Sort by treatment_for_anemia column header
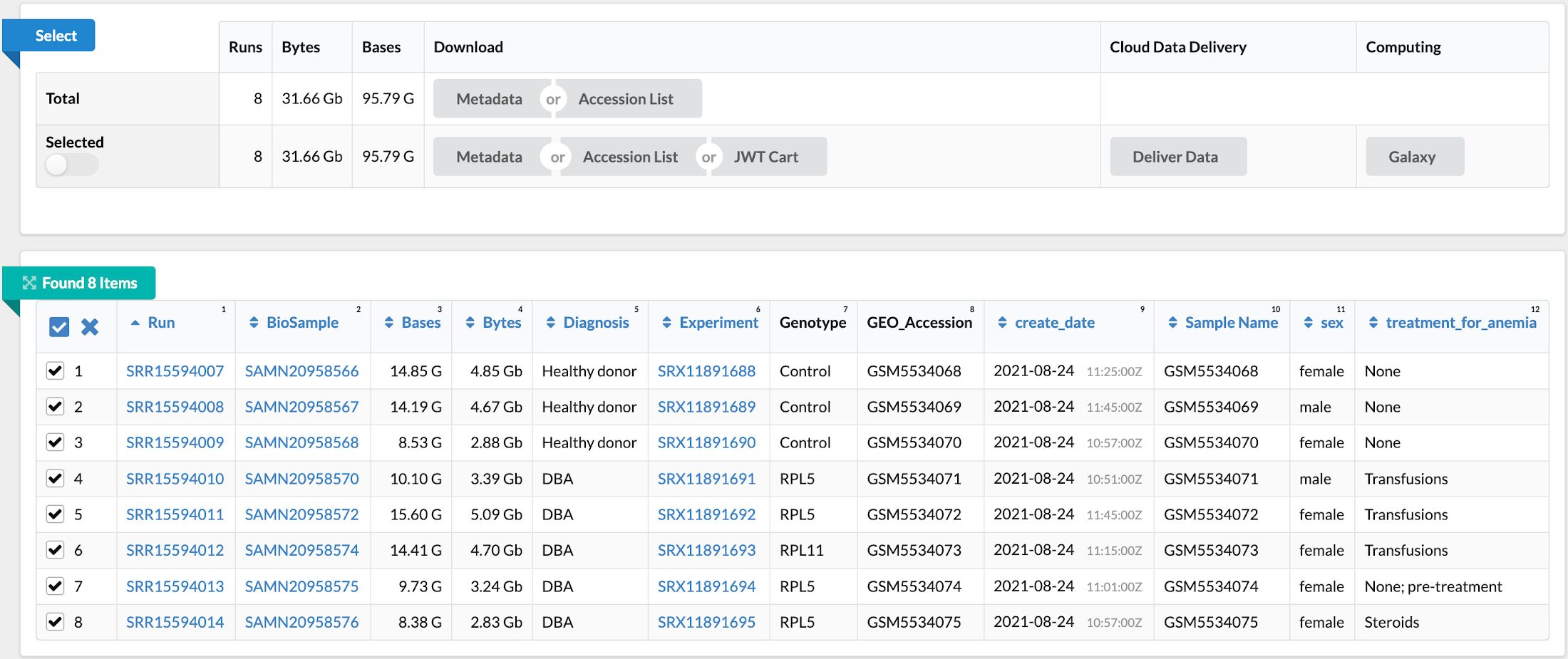Image resolution: width=1568 pixels, height=659 pixels. [x=1460, y=323]
